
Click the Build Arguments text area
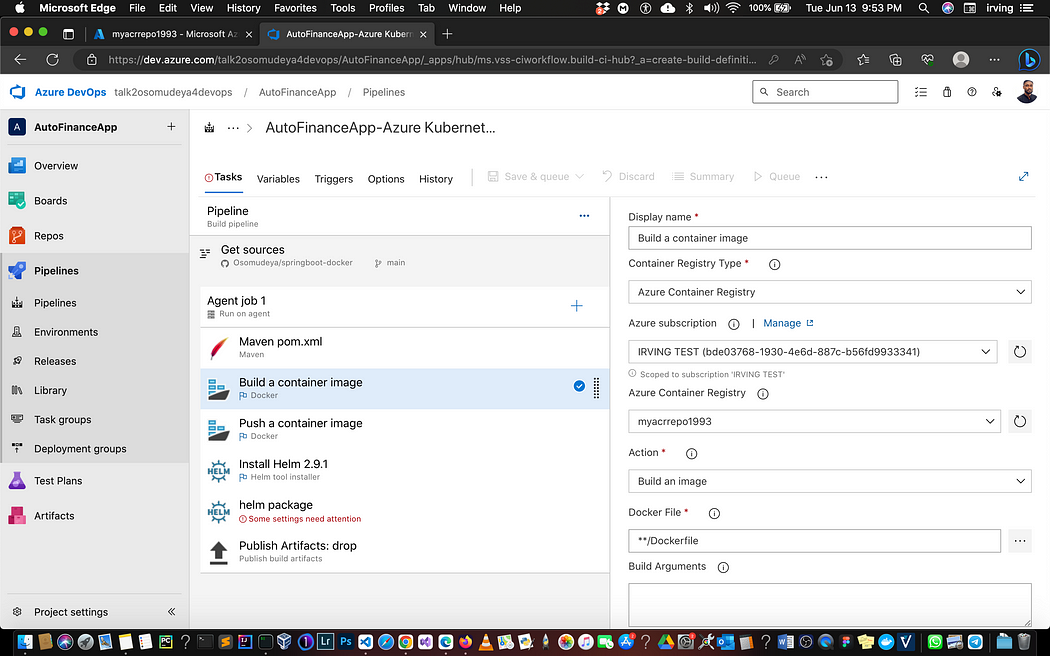click(x=830, y=605)
